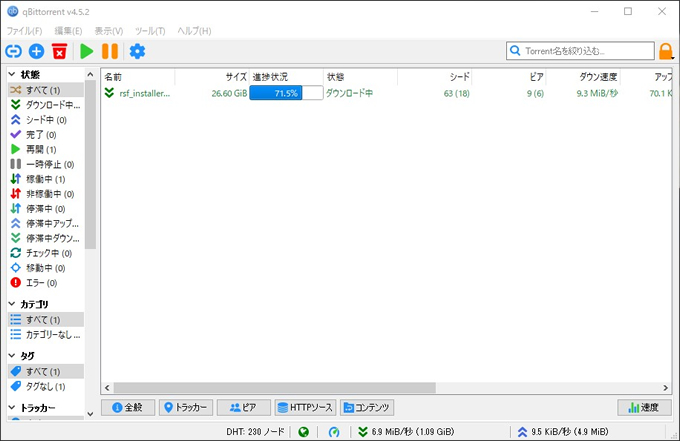Click the 71.5% progress bar

tap(286, 93)
